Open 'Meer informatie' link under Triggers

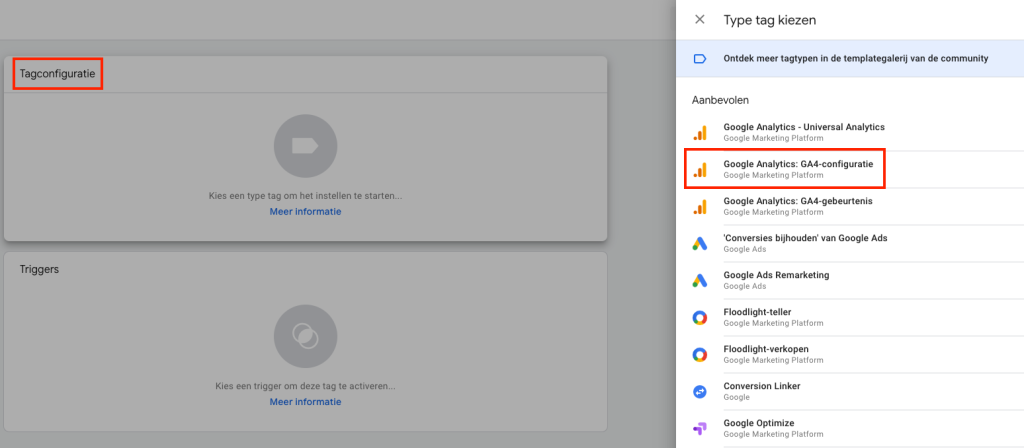tap(305, 402)
